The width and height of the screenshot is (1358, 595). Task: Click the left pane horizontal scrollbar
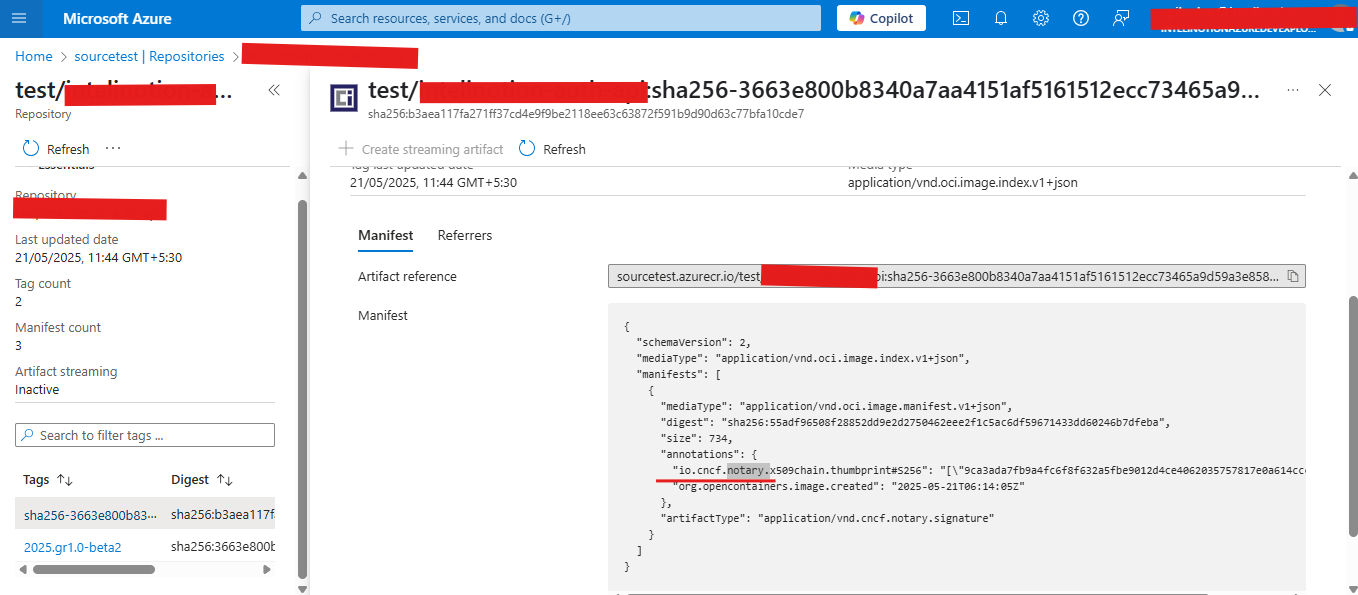(x=93, y=570)
